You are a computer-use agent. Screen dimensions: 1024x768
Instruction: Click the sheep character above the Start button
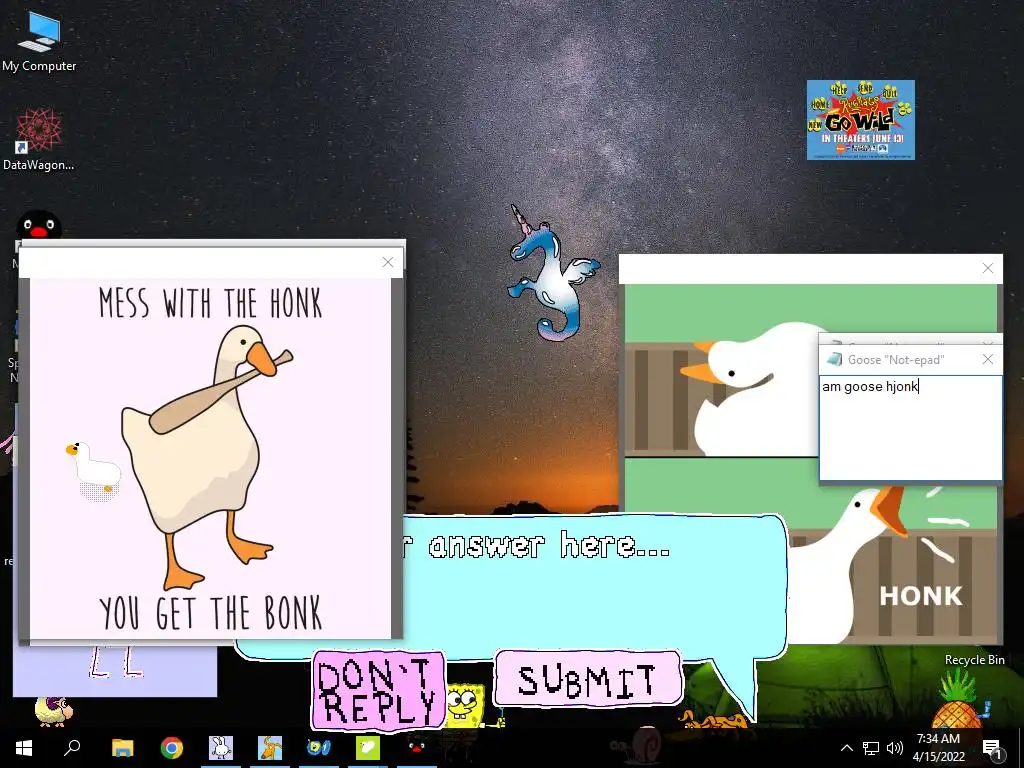click(54, 711)
